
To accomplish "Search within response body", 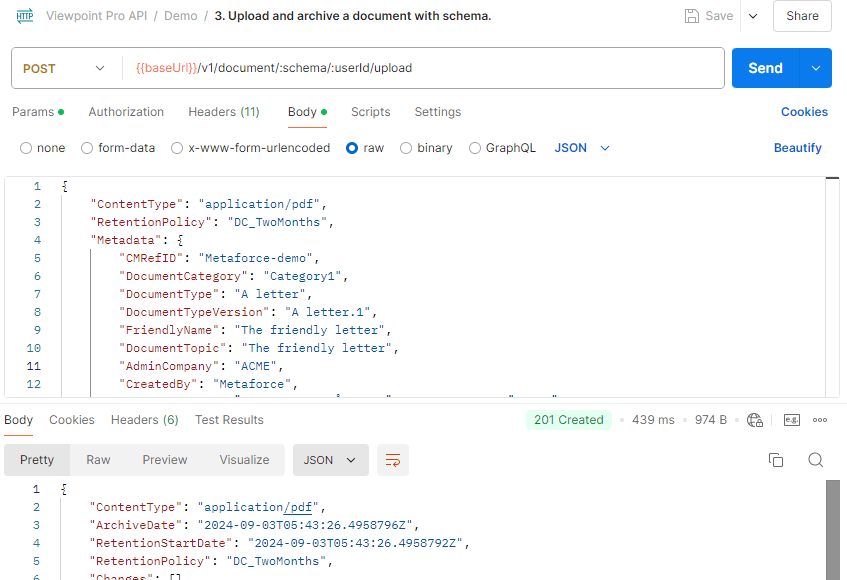I will pos(815,460).
